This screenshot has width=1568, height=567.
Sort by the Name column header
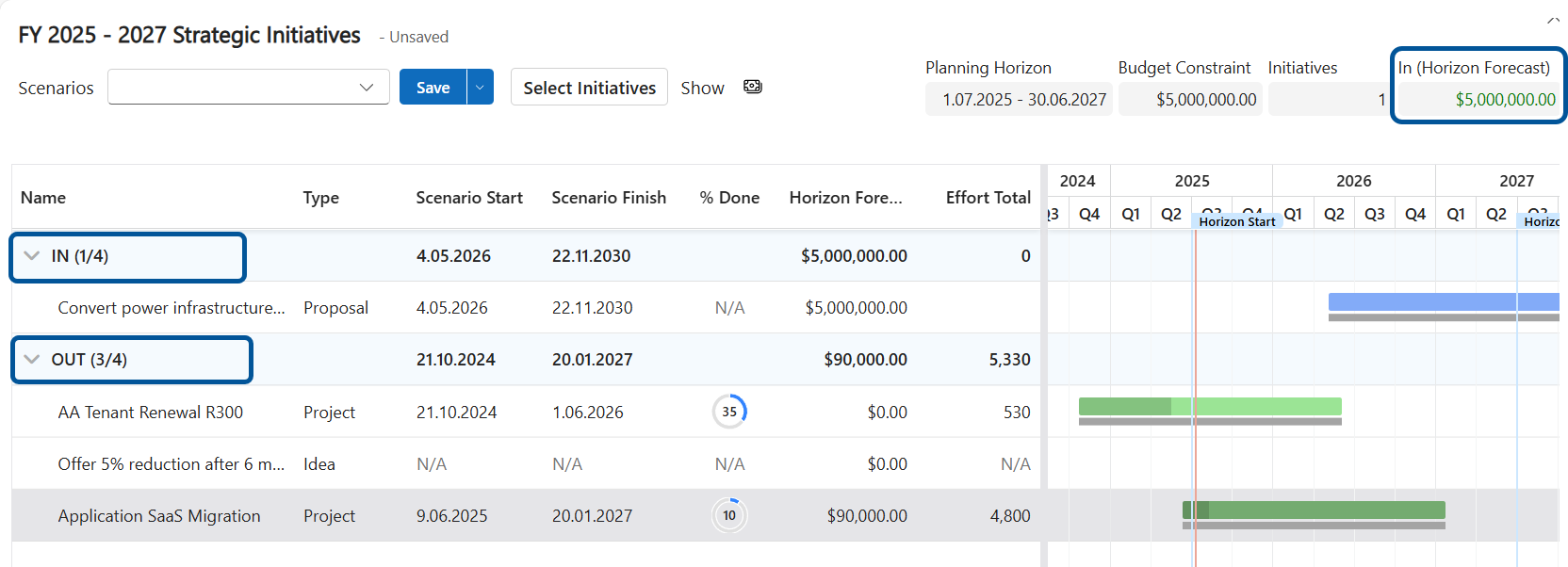click(x=43, y=198)
